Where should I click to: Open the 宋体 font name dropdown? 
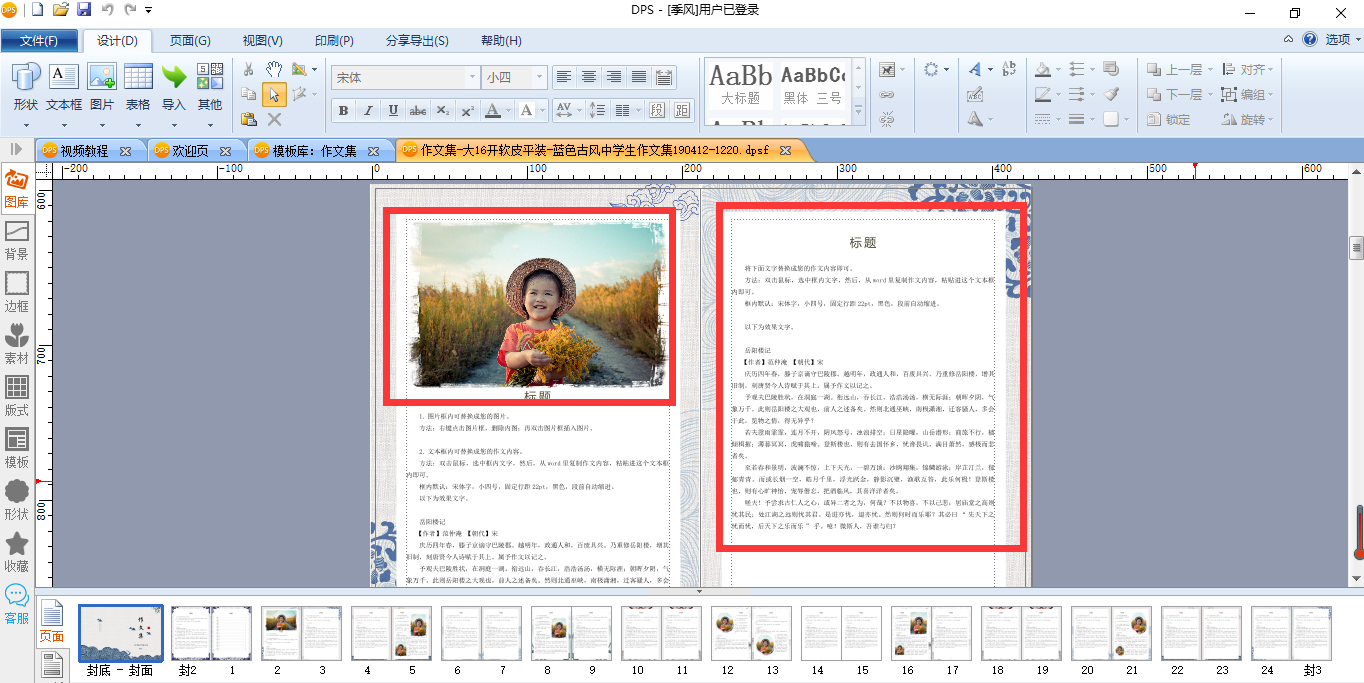point(406,77)
